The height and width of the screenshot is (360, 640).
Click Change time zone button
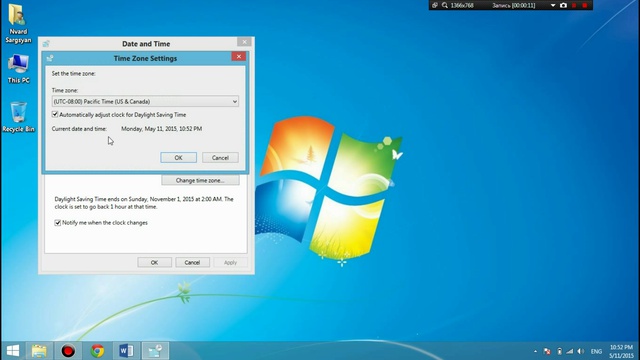(x=200, y=180)
